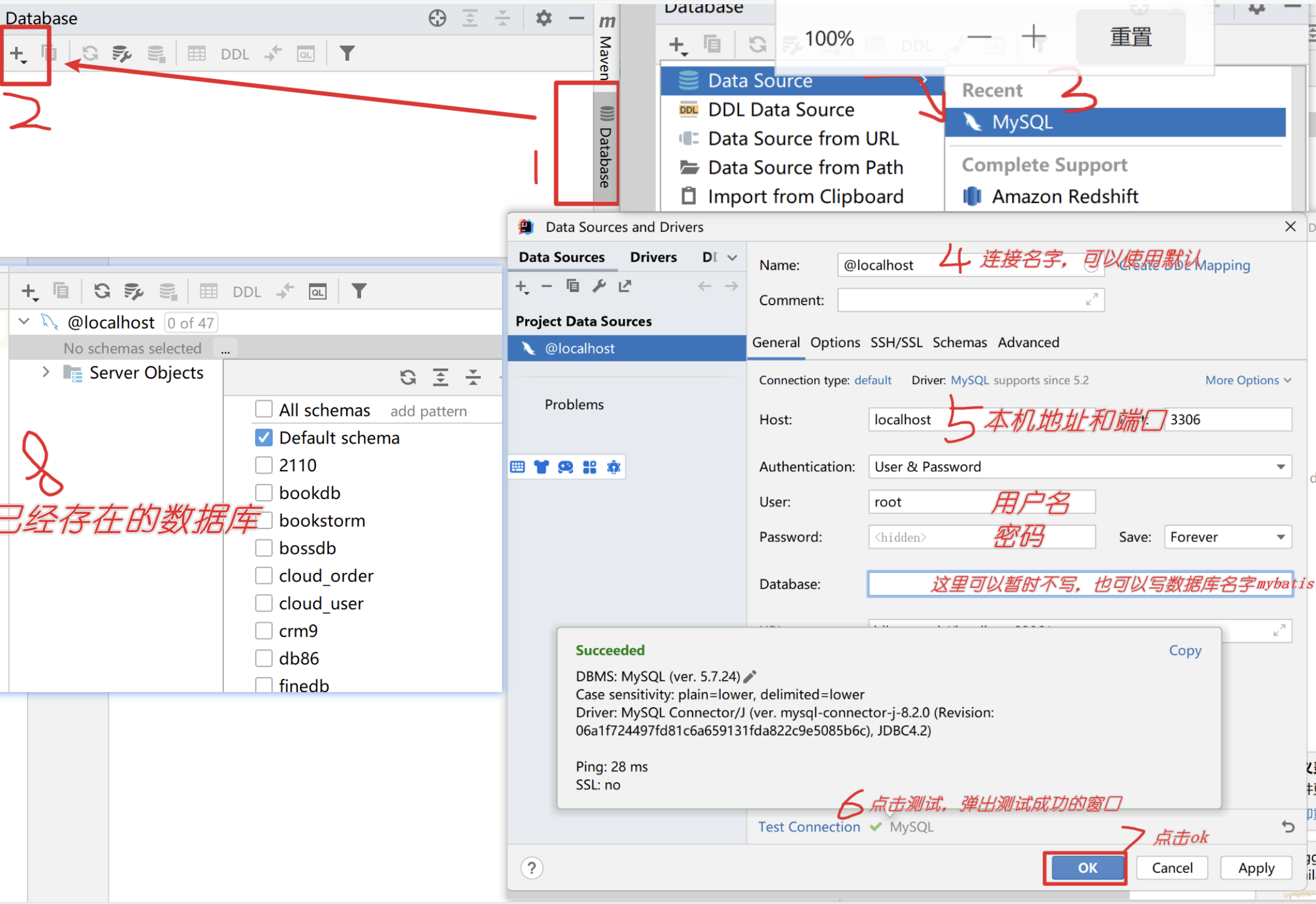Image resolution: width=1316 pixels, height=904 pixels.
Task: Click remove data source minus icon
Action: tap(546, 286)
